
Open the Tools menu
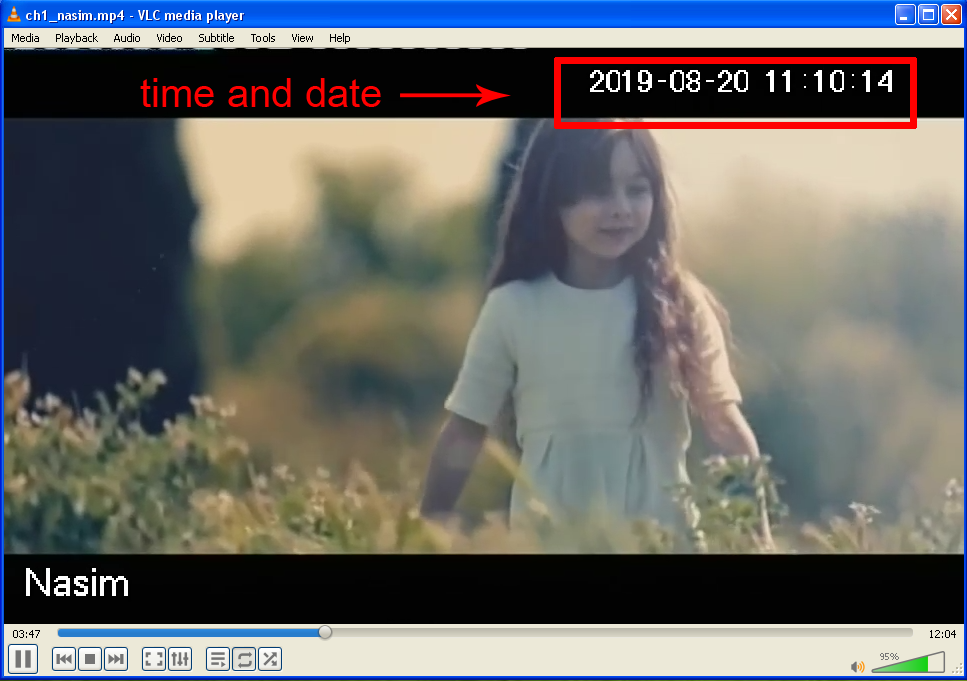pyautogui.click(x=263, y=38)
